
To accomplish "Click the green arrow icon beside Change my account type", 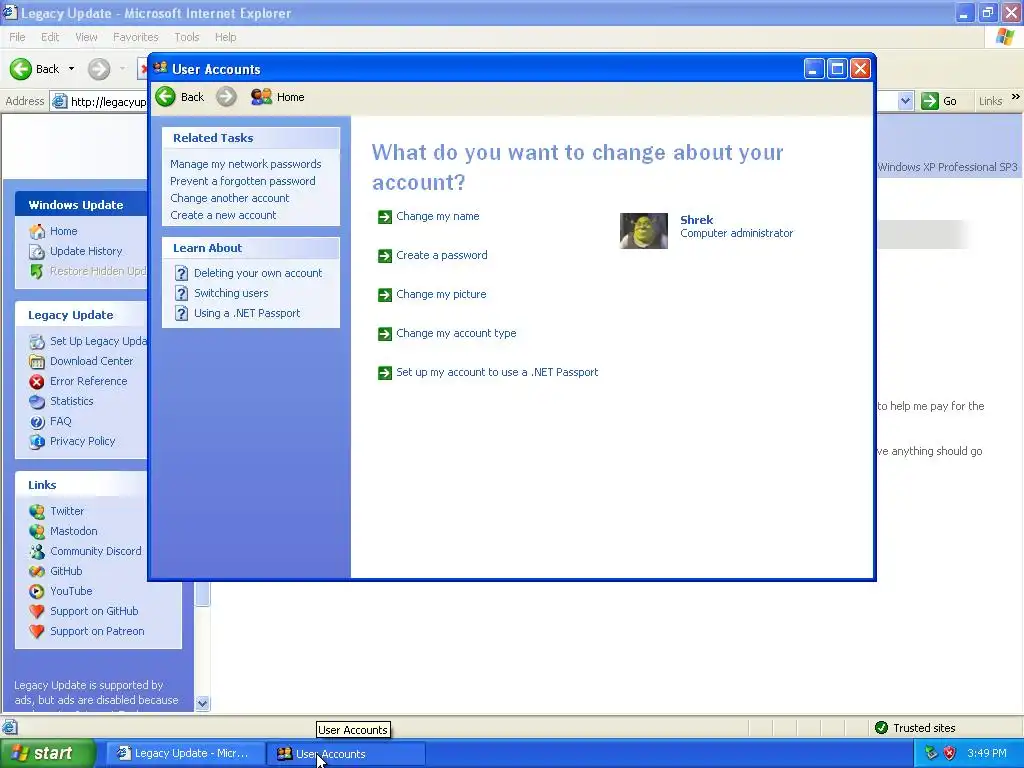I will [x=385, y=334].
